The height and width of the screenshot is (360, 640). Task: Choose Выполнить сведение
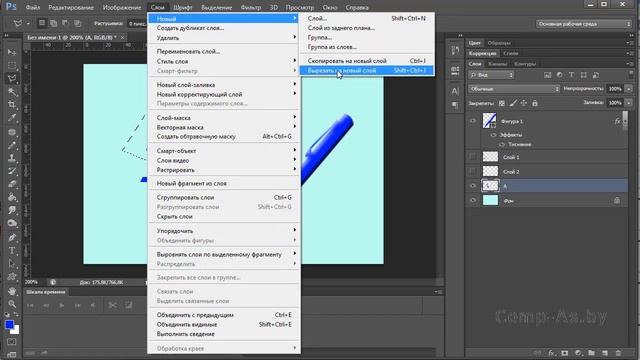pos(224,334)
